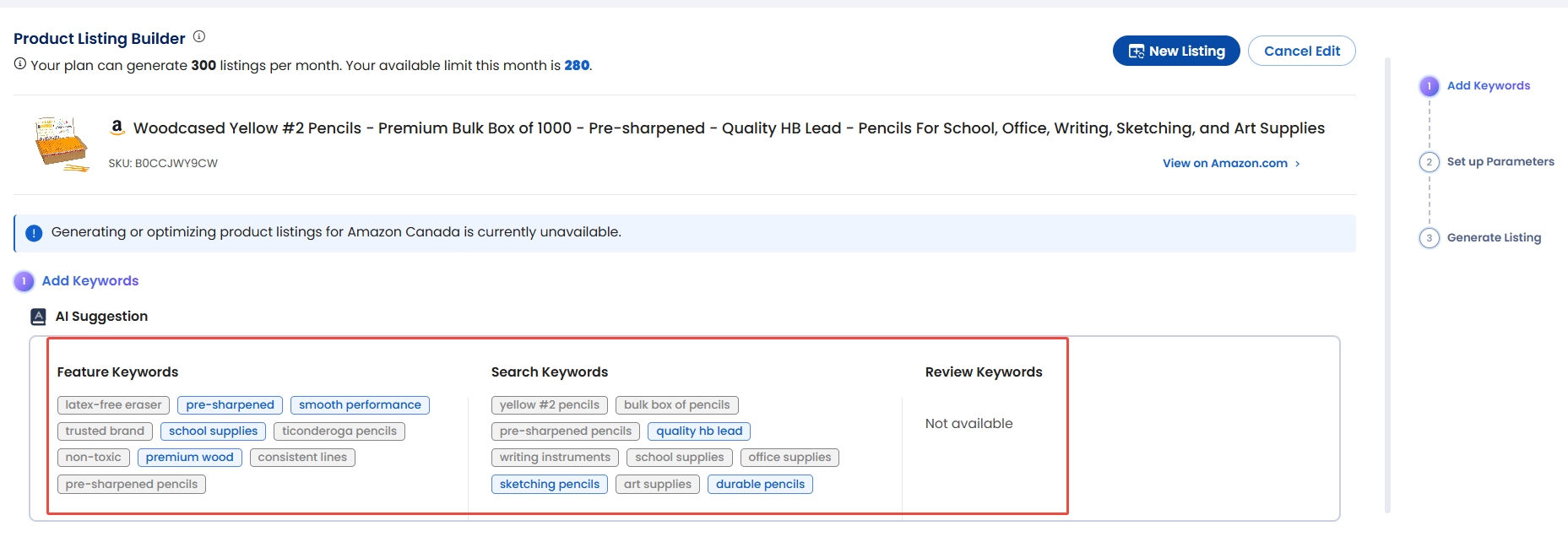Select pre-sharpened pencils under Search Keywords

[x=566, y=431]
